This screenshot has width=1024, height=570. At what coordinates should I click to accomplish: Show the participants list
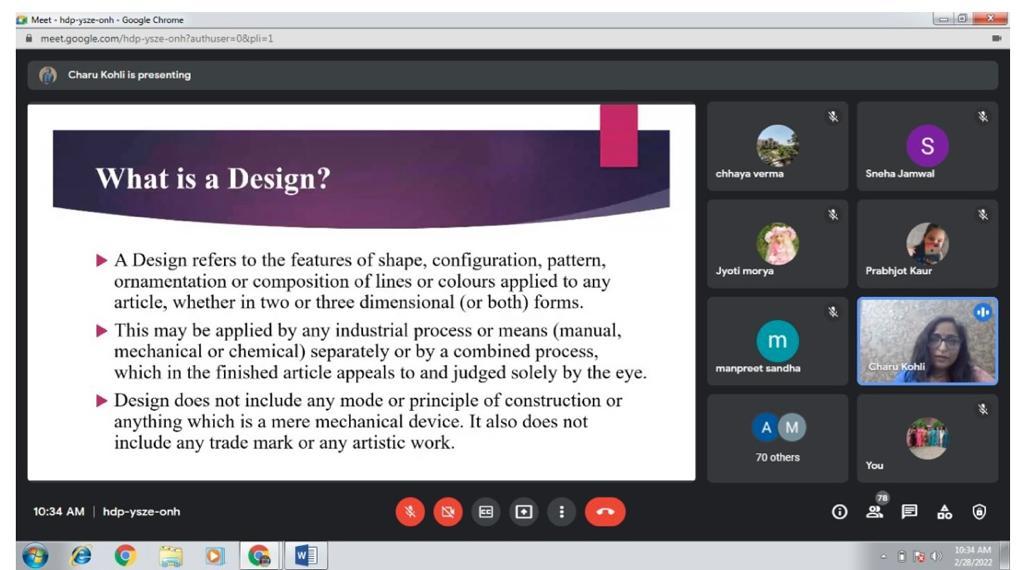click(875, 512)
